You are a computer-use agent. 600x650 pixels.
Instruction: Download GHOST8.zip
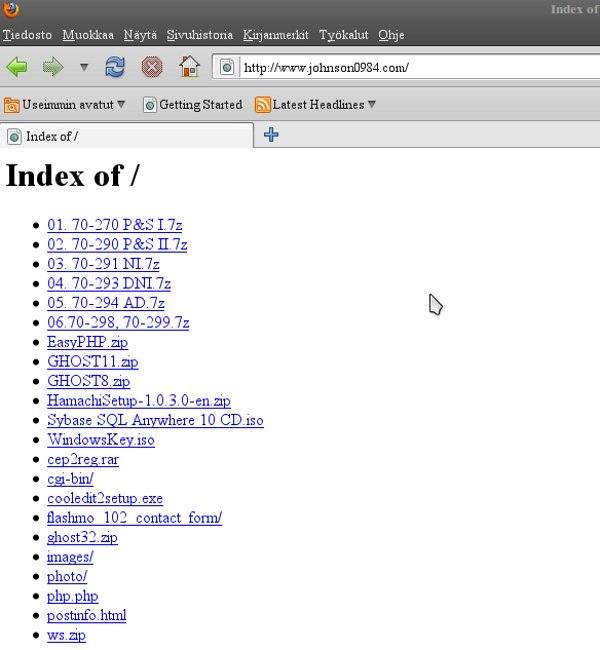click(88, 381)
